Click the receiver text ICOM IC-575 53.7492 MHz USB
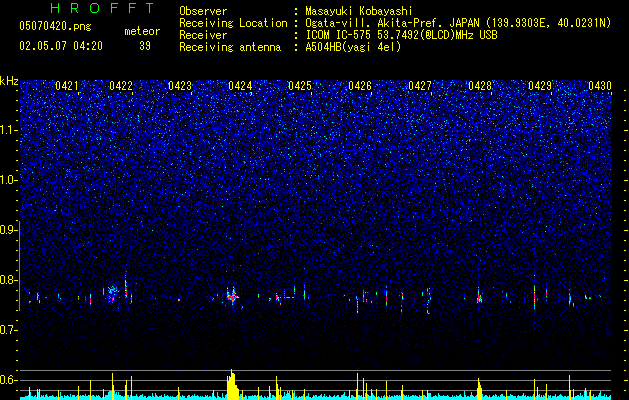This screenshot has height=400, width=629. point(401,35)
